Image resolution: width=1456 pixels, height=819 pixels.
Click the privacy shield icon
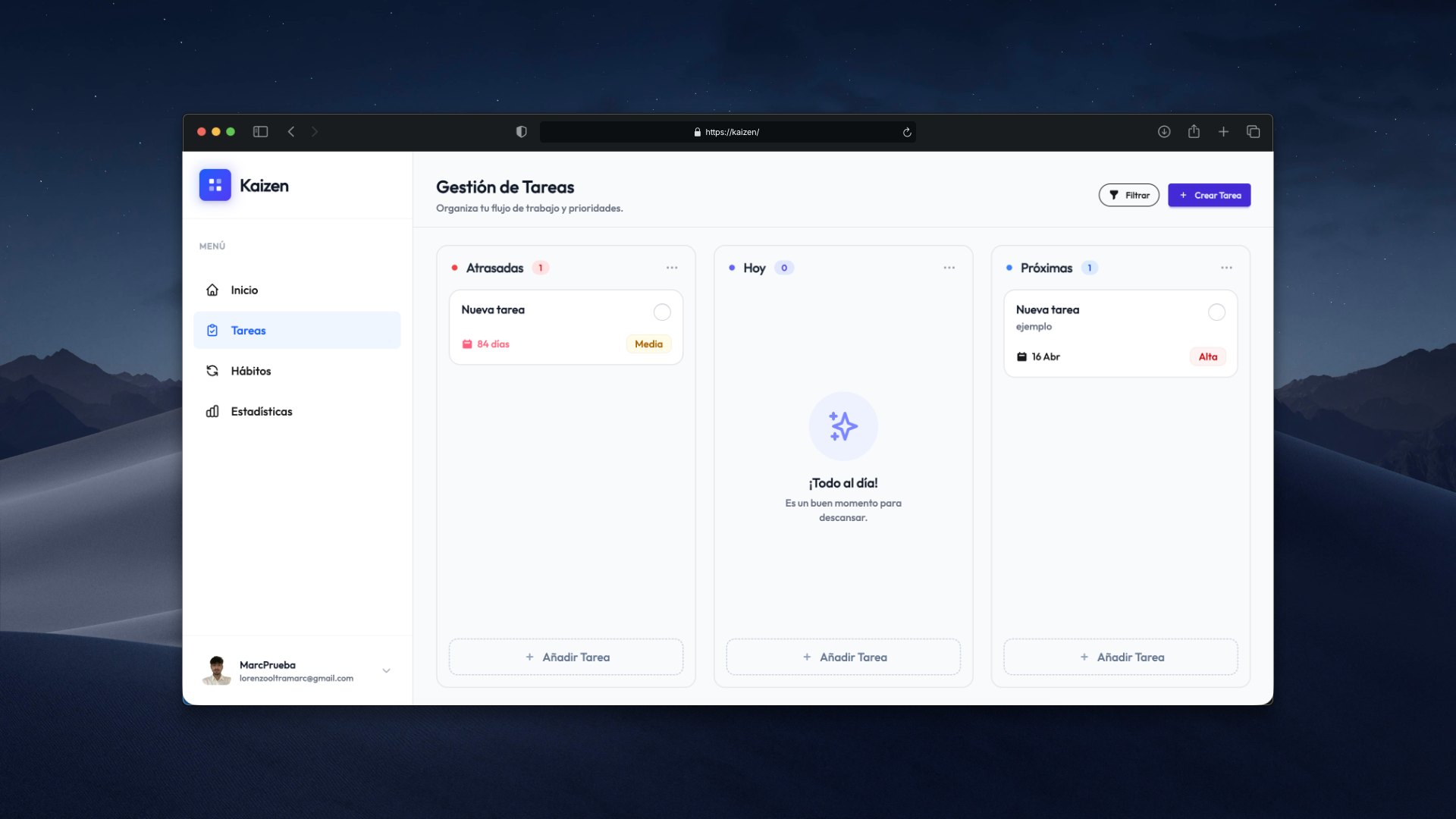pos(521,132)
